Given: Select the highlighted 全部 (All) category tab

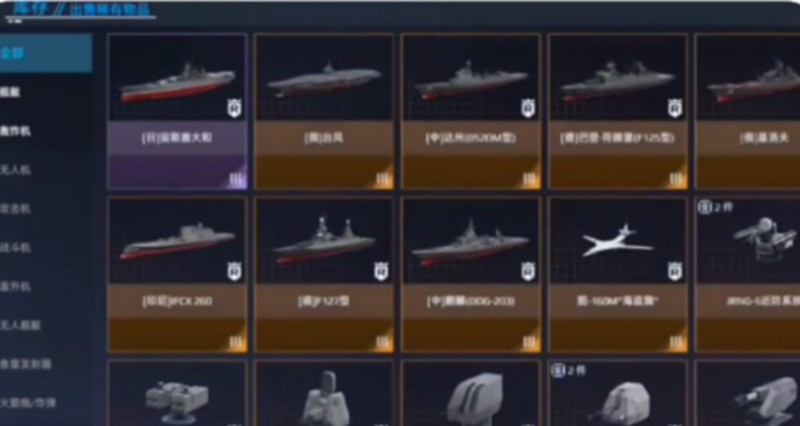Looking at the screenshot, I should [x=46, y=53].
